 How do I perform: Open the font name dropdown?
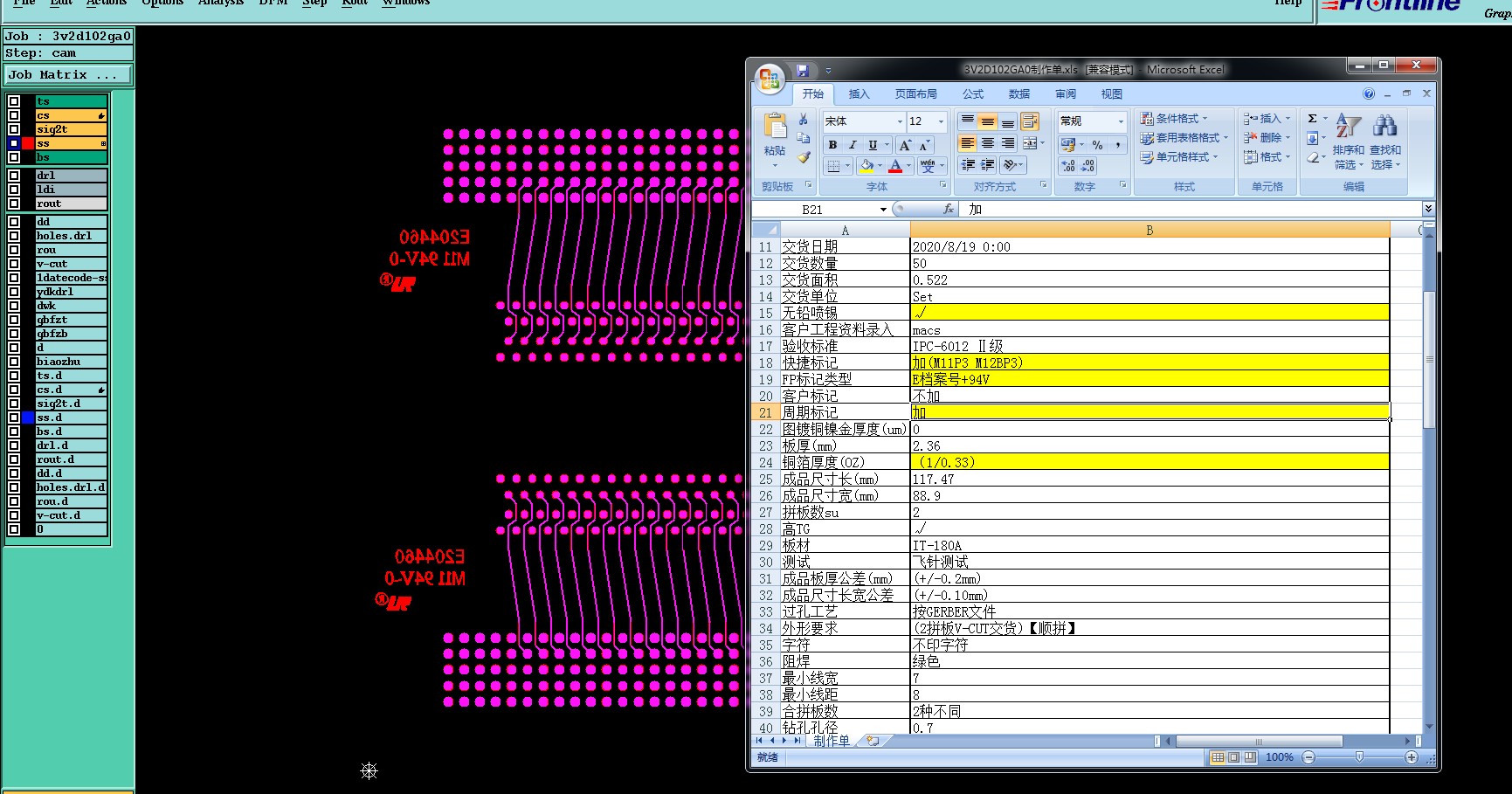(900, 121)
